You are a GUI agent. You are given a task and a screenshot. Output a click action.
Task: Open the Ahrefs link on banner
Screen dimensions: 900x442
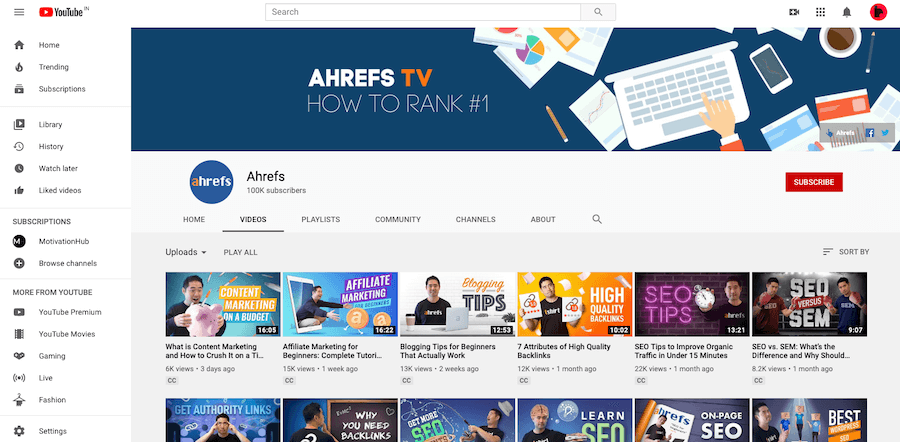coord(841,133)
